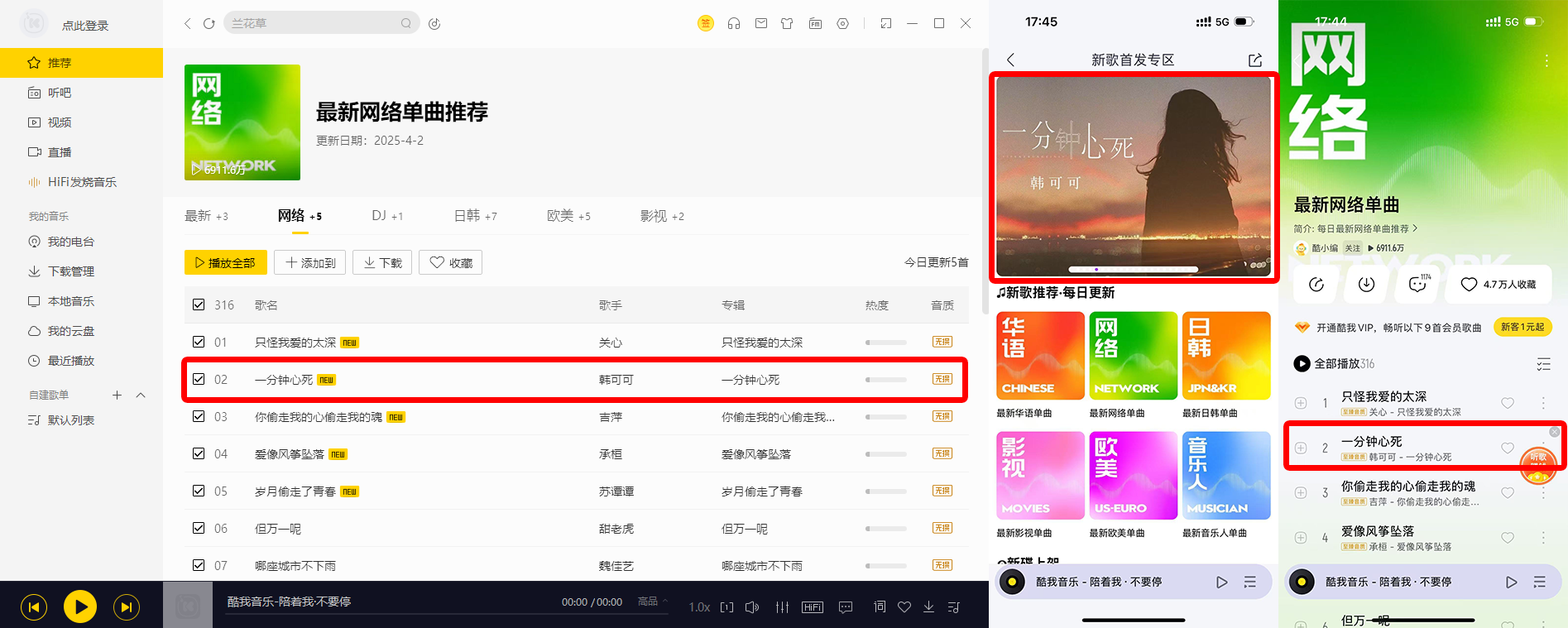Open the 高品 quality dropdown

652,602
